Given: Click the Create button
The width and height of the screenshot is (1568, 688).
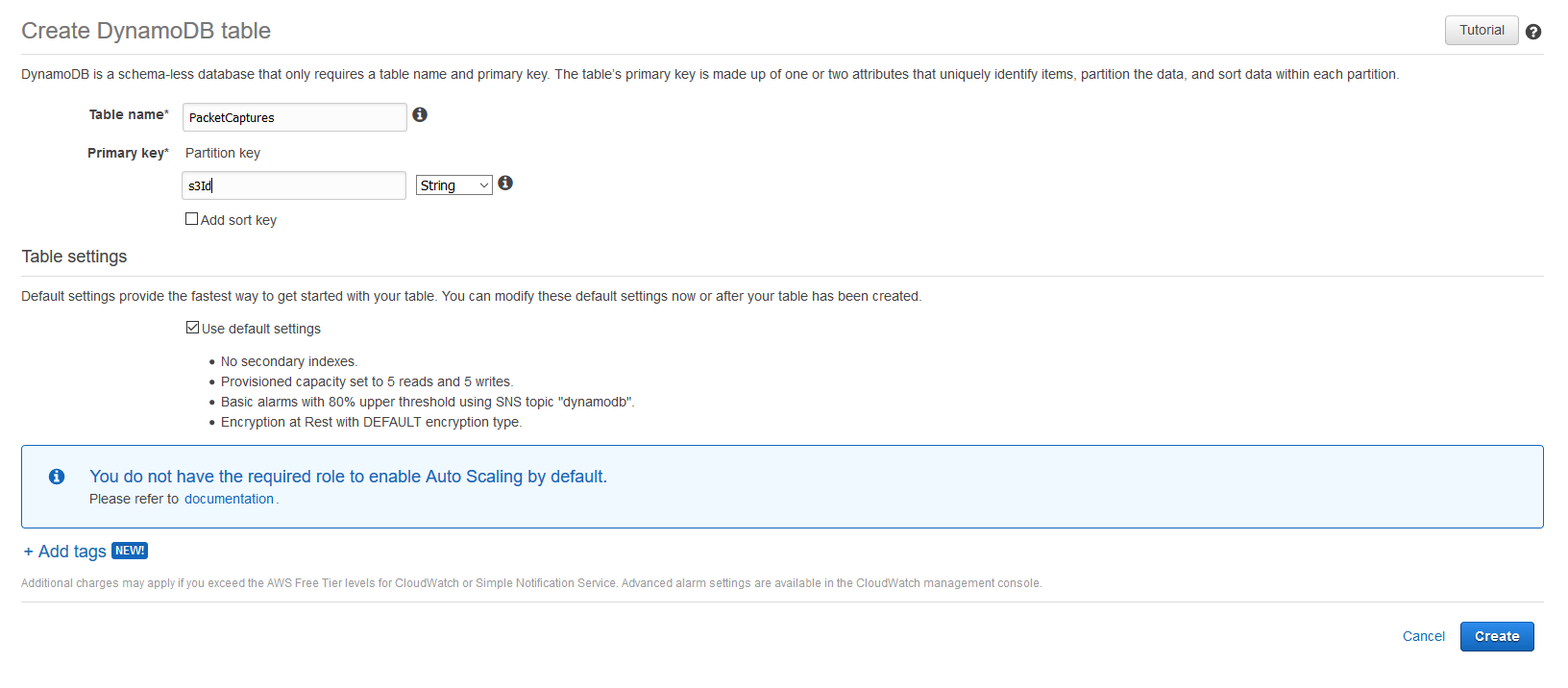Looking at the screenshot, I should tap(1497, 636).
